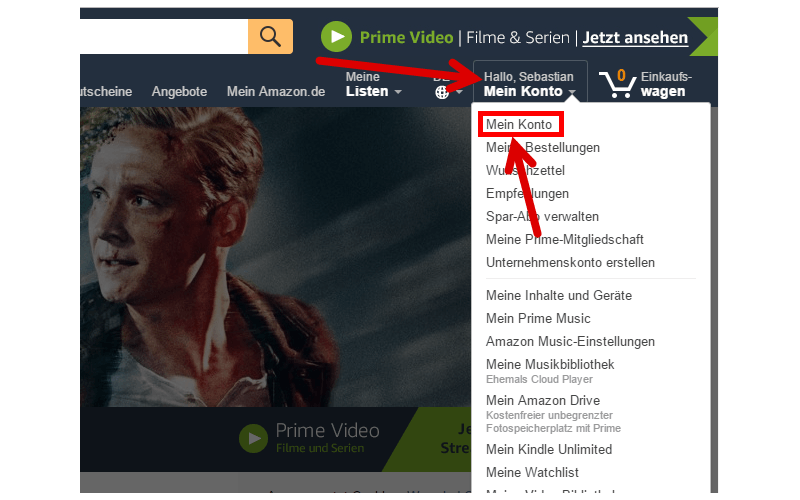Go to Mein Amazon.de link
The image size is (800, 500).
coord(276,92)
